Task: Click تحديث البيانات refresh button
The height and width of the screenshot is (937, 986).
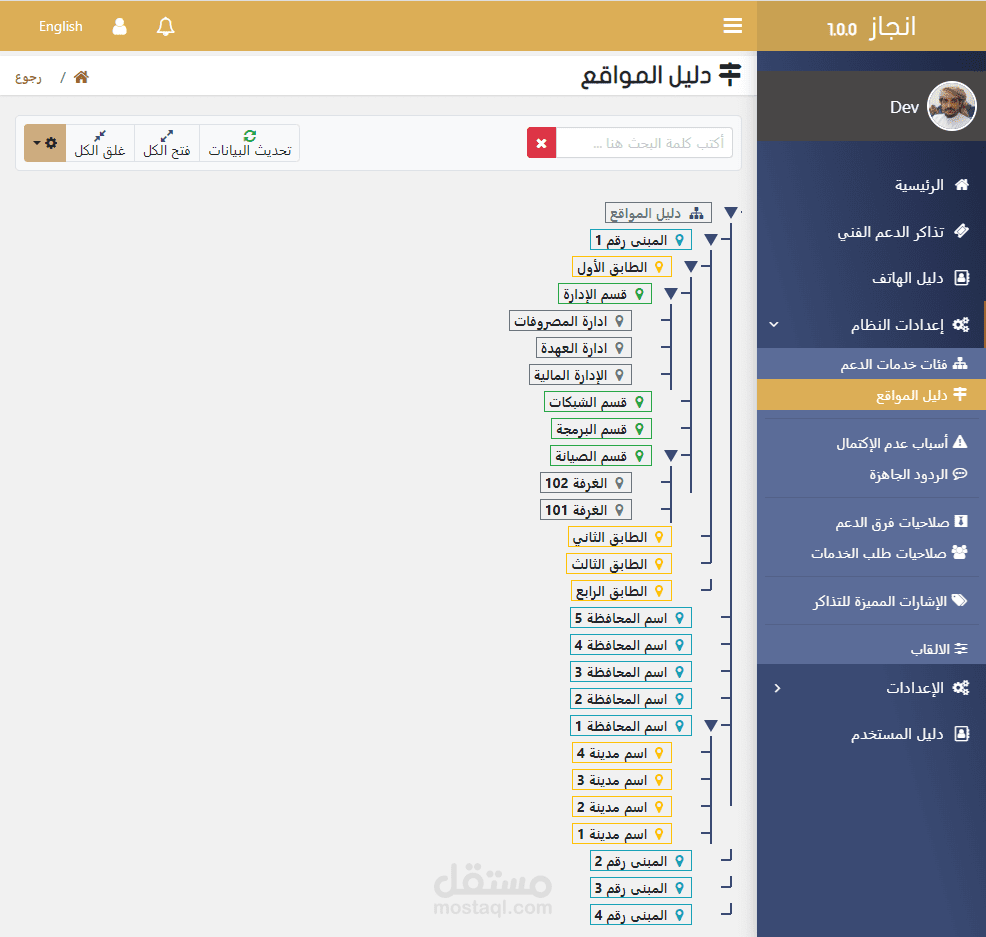Action: (x=249, y=143)
